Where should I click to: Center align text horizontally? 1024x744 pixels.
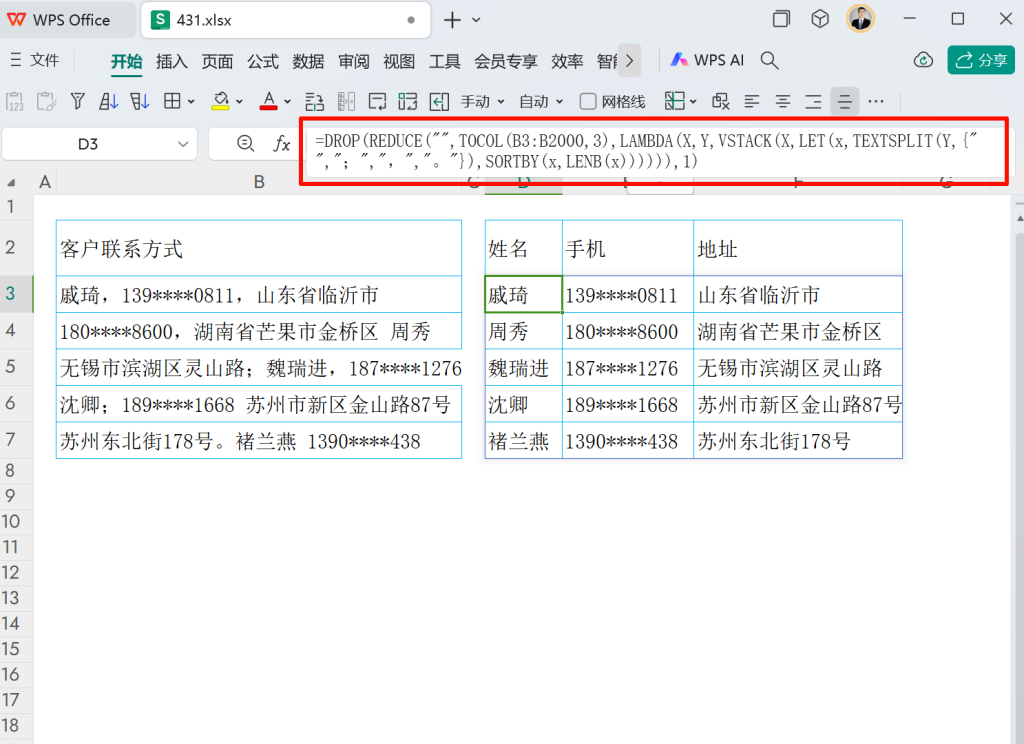pos(782,101)
